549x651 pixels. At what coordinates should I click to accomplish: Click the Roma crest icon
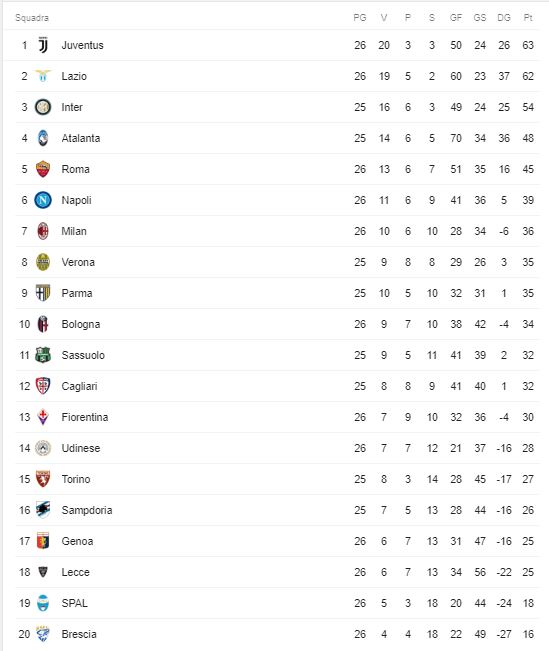(x=43, y=169)
